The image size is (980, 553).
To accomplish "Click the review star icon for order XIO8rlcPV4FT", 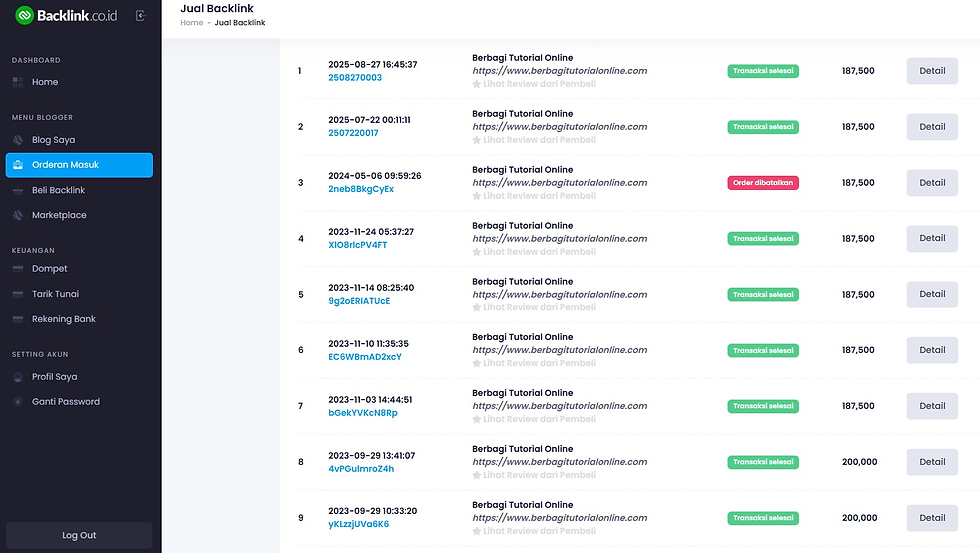I will [x=477, y=252].
